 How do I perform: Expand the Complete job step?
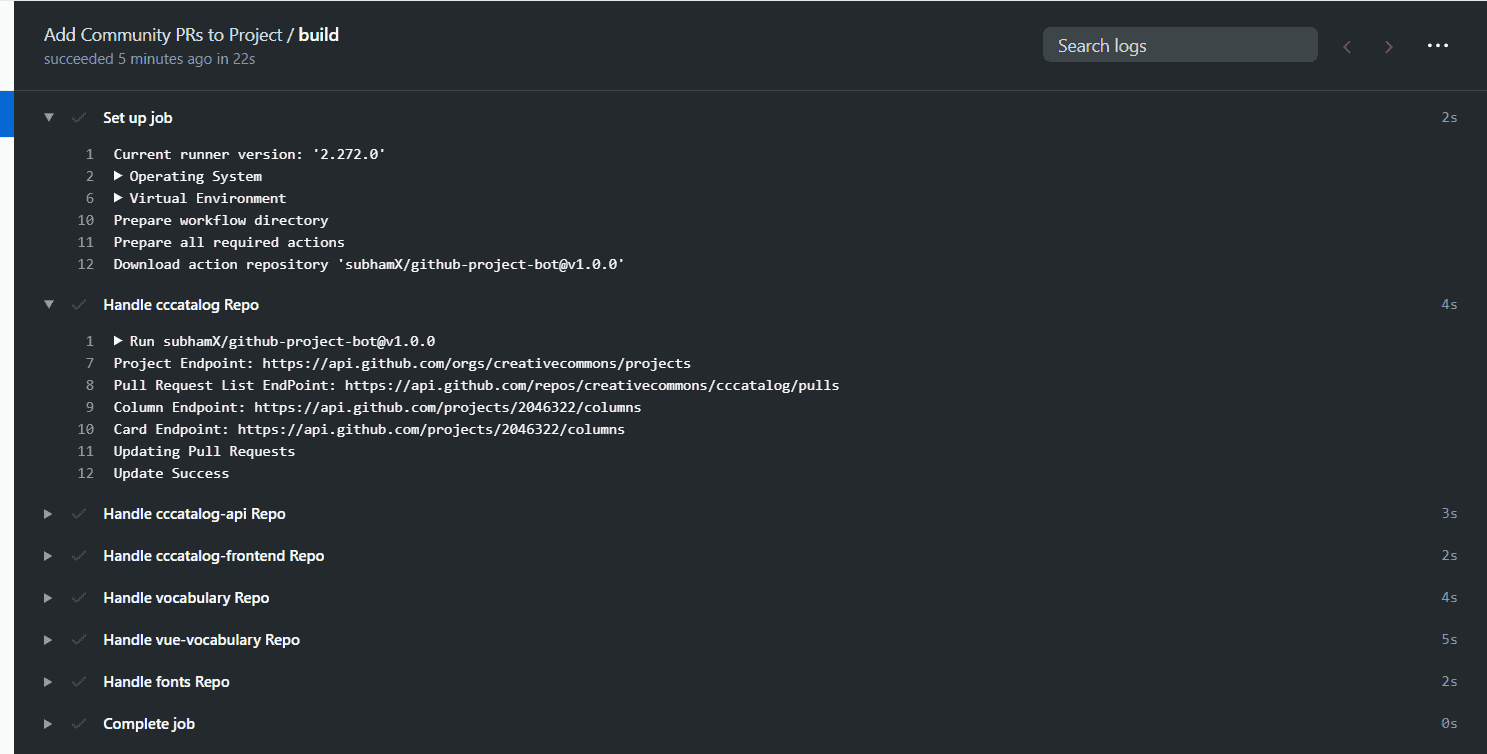coord(48,724)
